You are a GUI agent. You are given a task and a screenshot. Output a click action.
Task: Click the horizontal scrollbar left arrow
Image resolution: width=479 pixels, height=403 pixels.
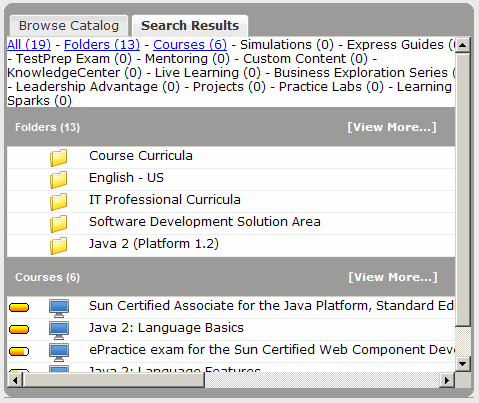point(14,380)
